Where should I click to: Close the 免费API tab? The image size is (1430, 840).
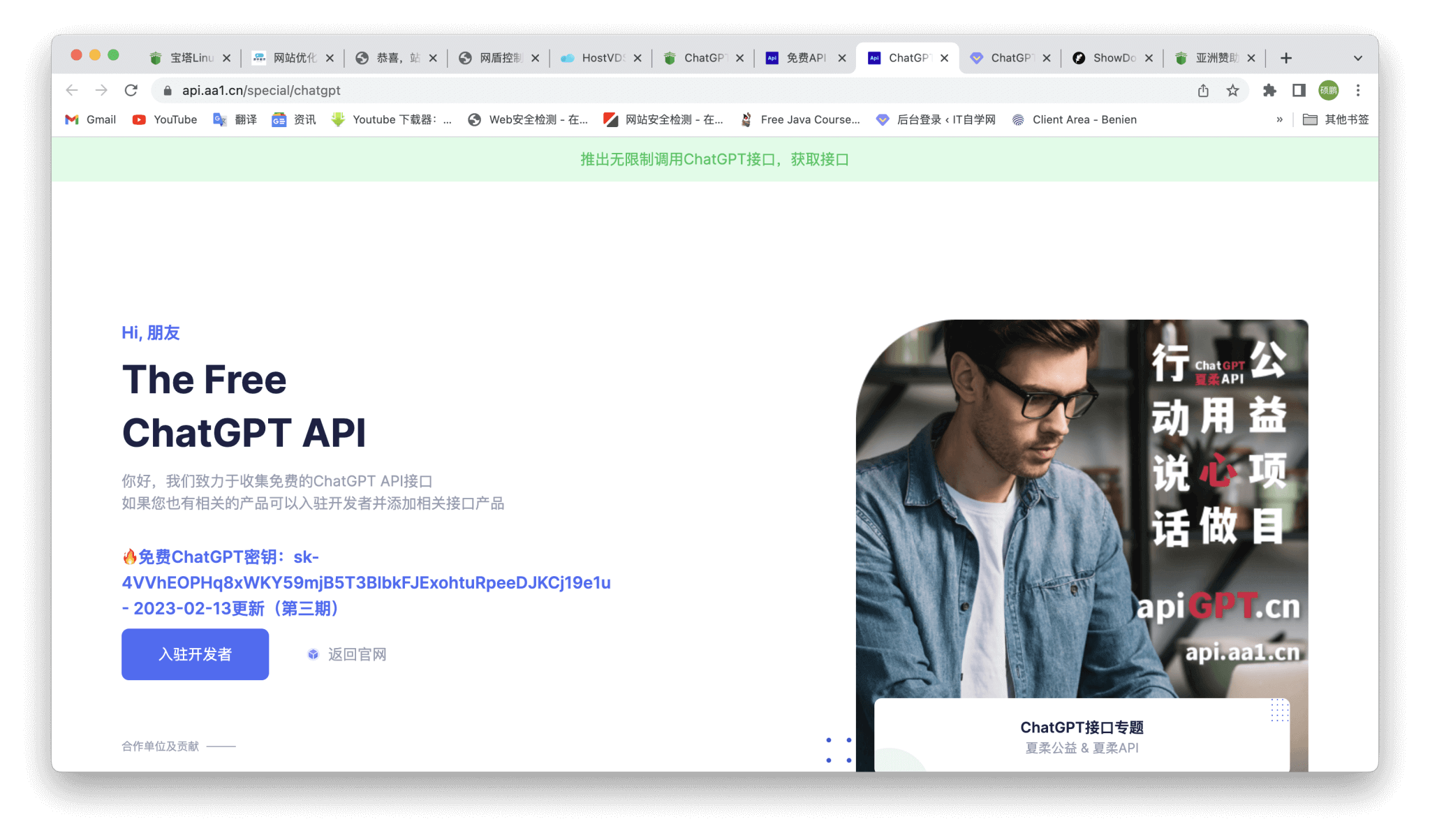(842, 58)
